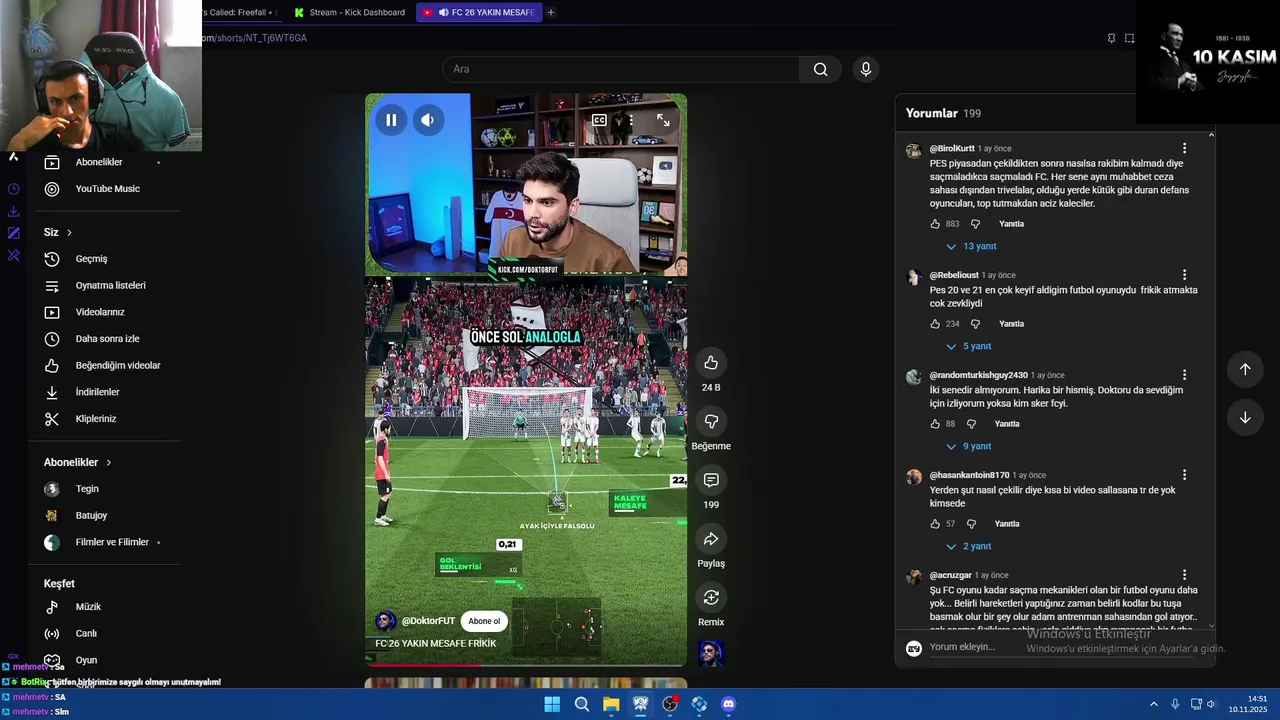Open a new browser tab
1280x720 pixels.
[x=551, y=12]
